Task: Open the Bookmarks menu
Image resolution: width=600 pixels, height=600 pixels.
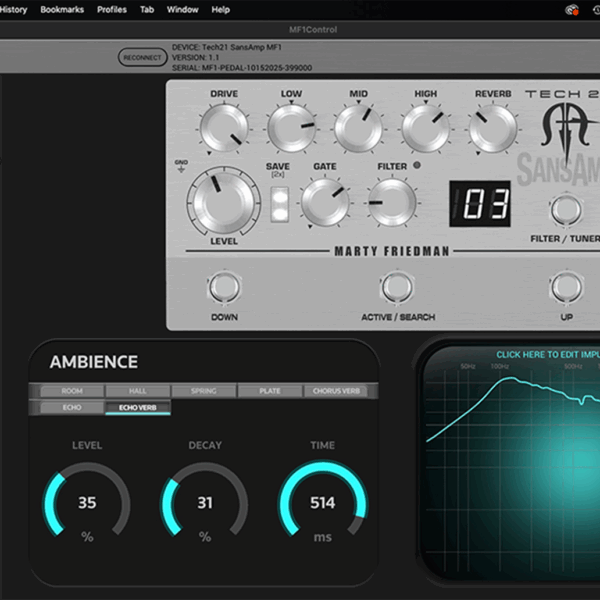Action: pos(61,10)
